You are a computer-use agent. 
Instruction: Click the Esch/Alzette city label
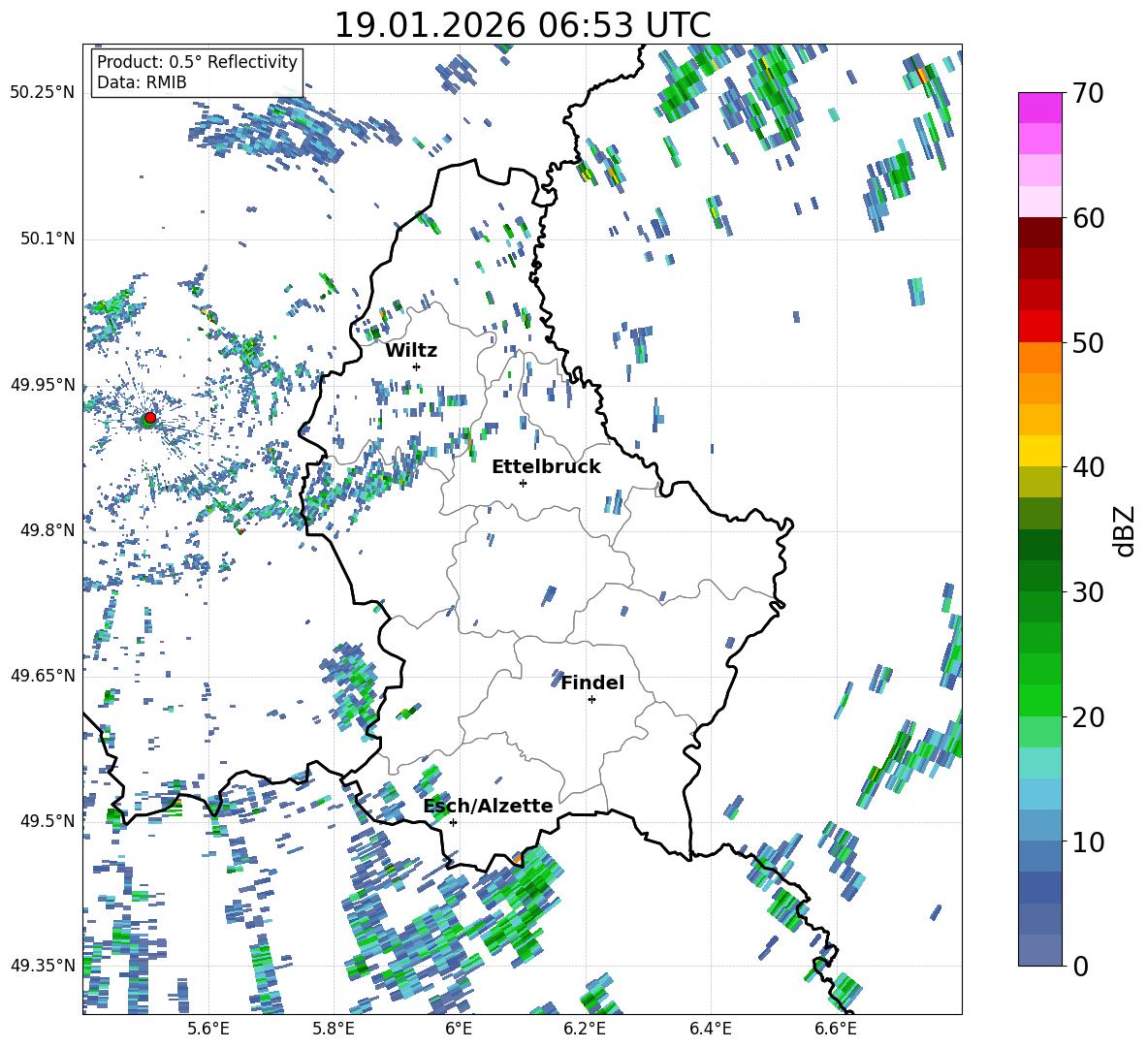coord(489,806)
